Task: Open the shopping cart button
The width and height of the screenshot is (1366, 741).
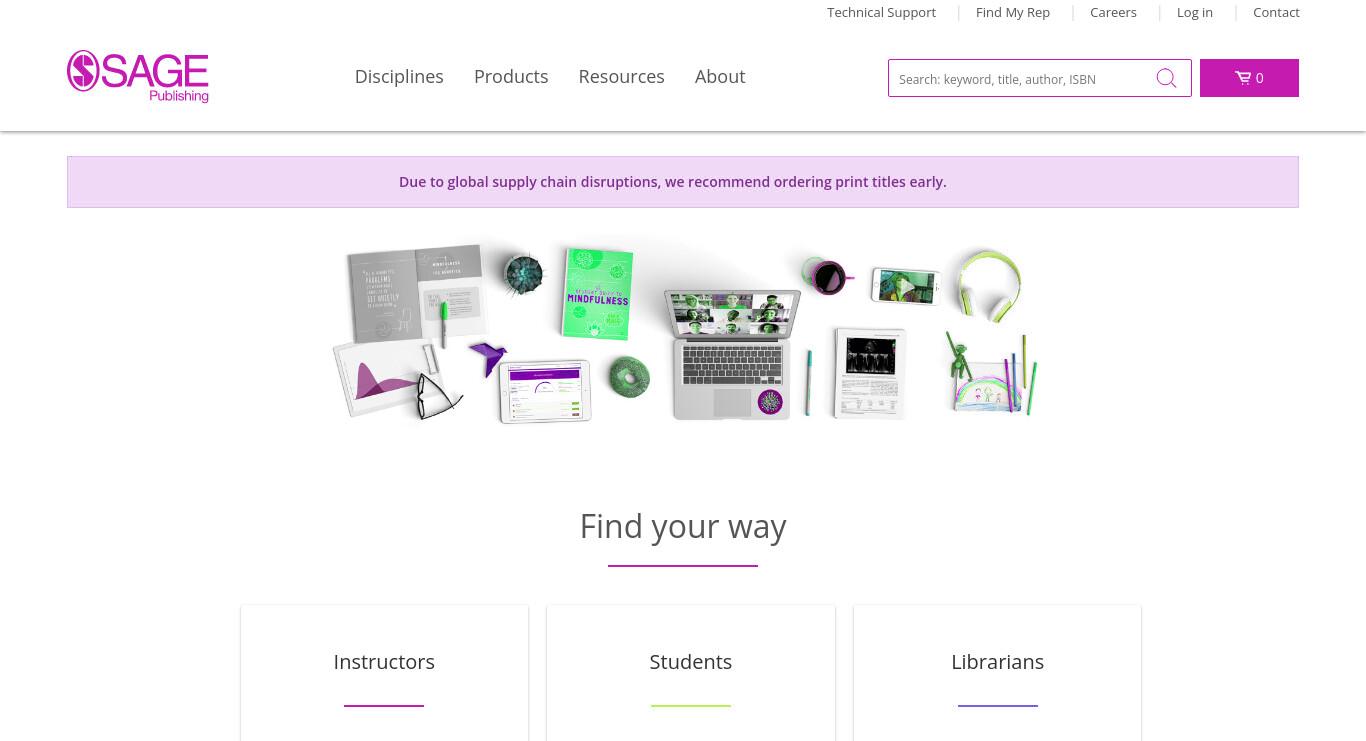Action: click(x=1249, y=78)
